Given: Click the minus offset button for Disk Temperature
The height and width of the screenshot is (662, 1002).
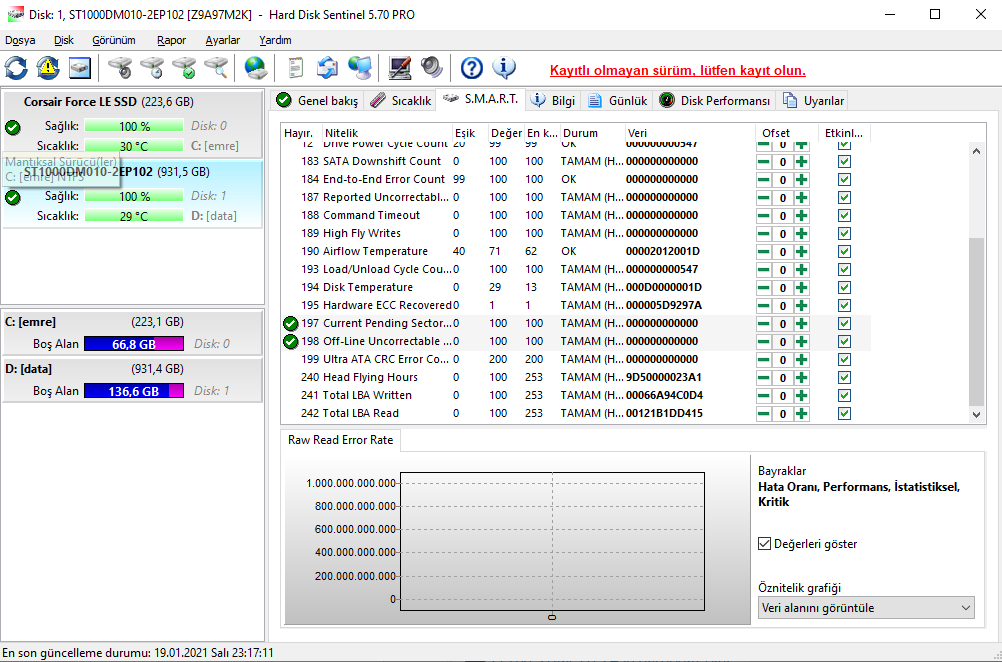Looking at the screenshot, I should pyautogui.click(x=764, y=288).
